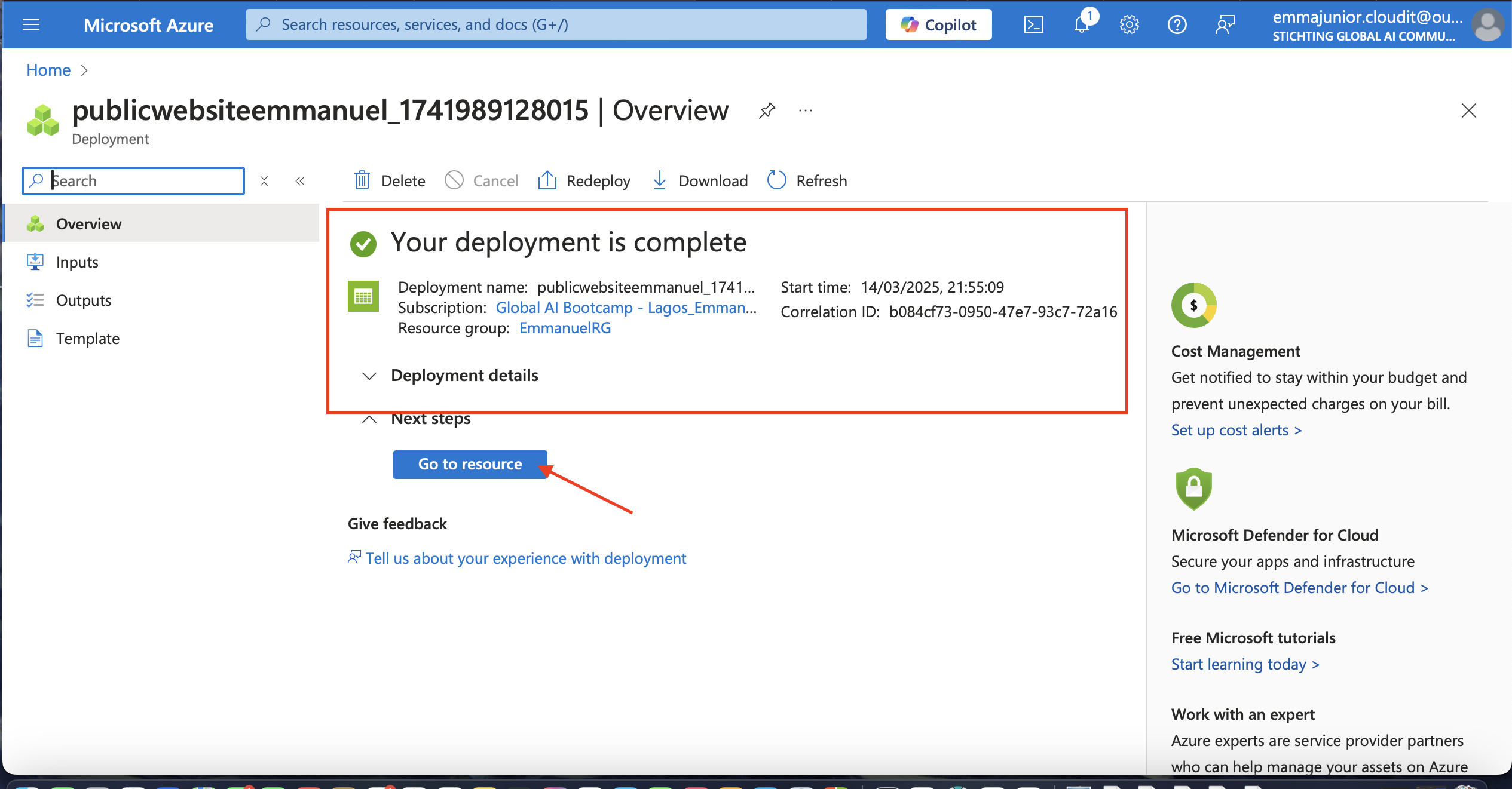
Task: Open portal settings gear
Action: pos(1129,24)
